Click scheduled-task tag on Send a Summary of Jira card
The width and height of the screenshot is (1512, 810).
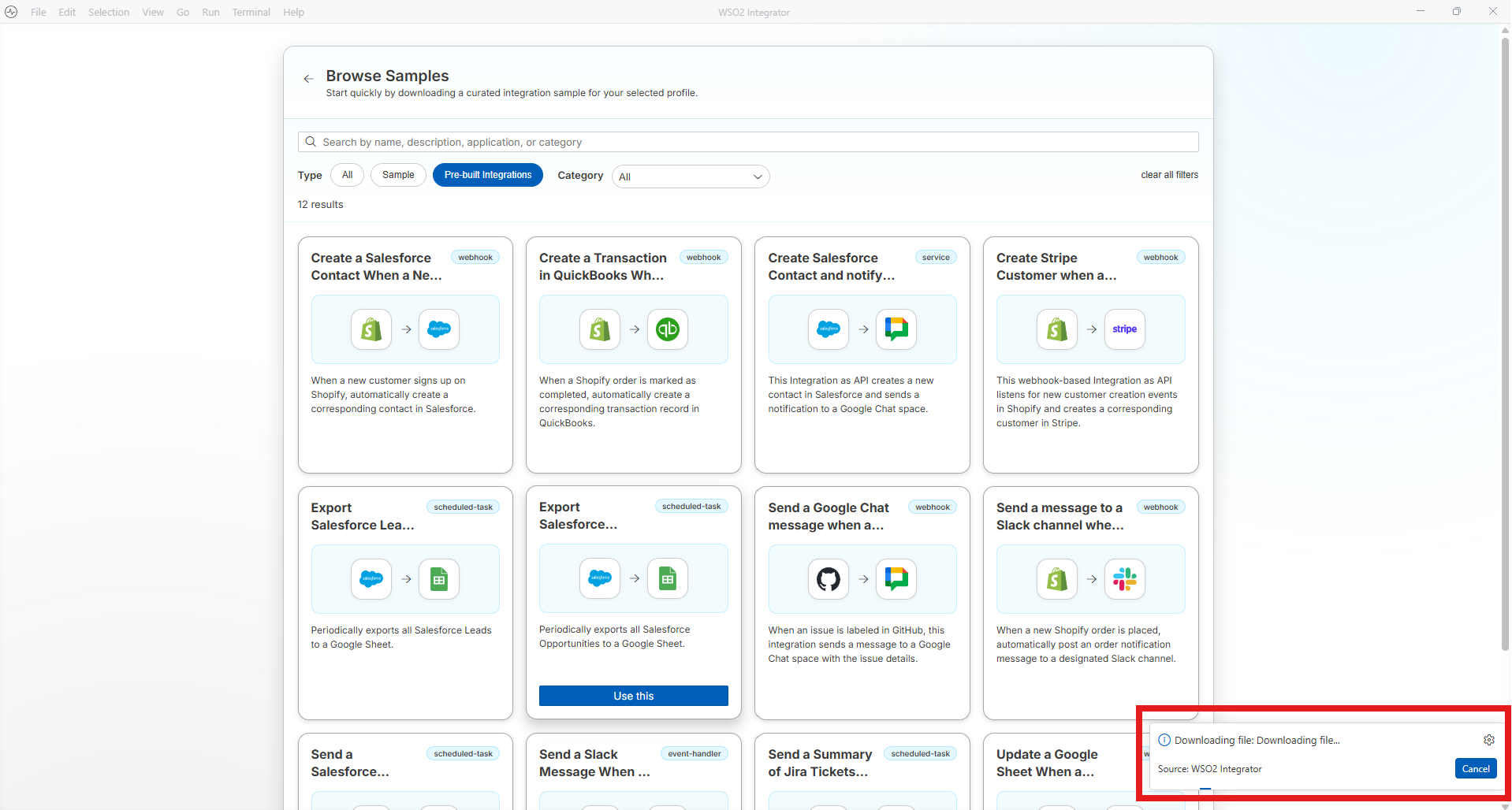(921, 754)
